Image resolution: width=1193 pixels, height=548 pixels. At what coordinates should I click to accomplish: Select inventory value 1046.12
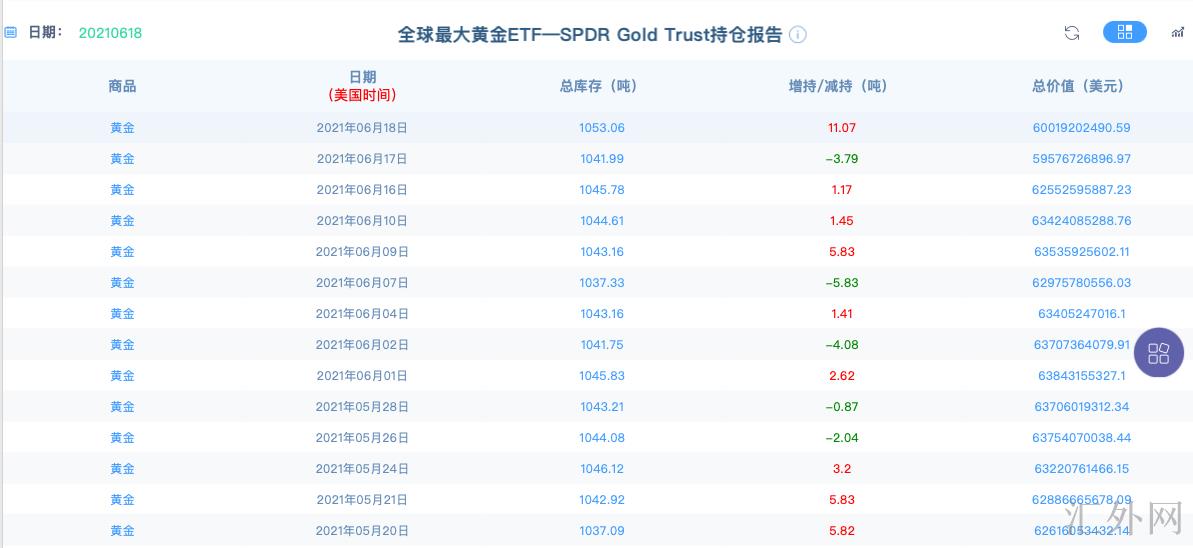(602, 469)
